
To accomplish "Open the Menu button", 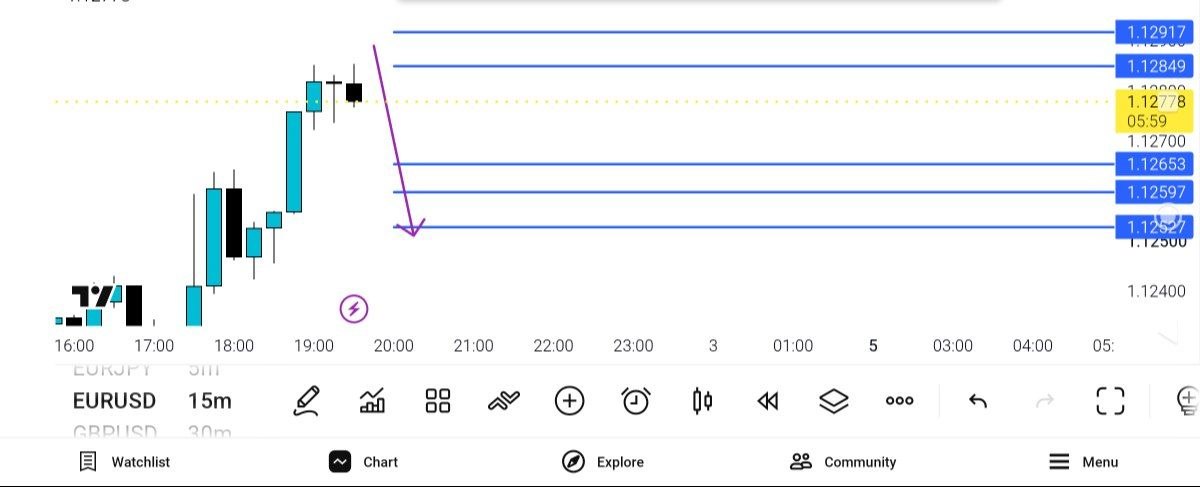I will [x=1083, y=462].
